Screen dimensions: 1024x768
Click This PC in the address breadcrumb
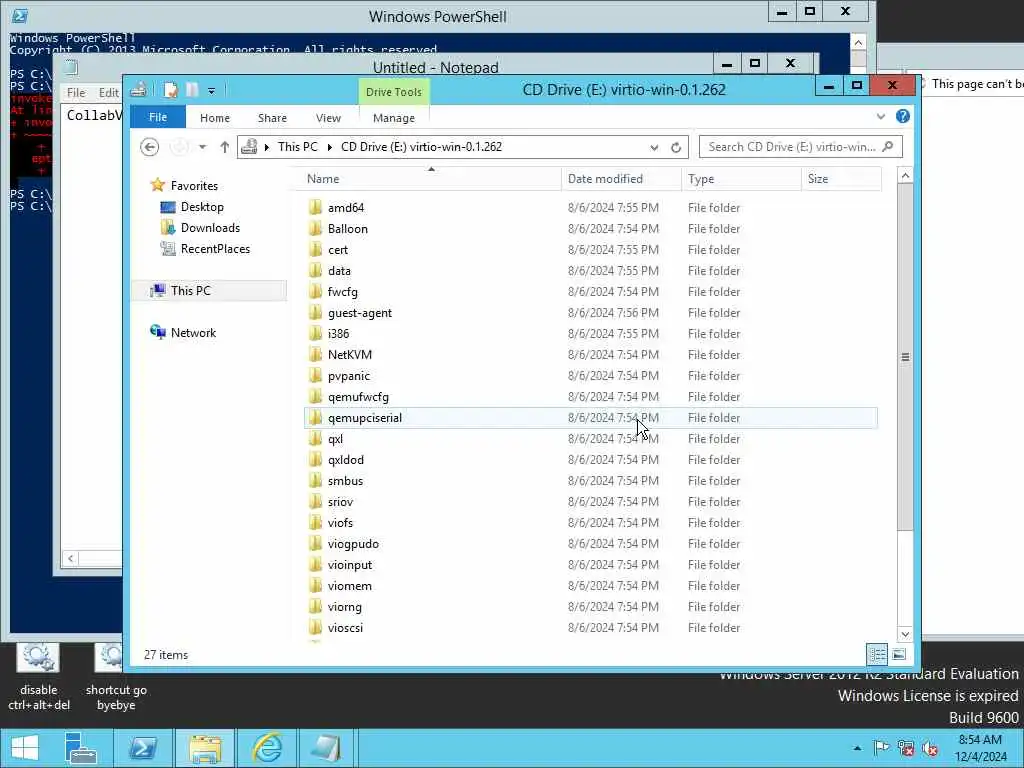[297, 147]
